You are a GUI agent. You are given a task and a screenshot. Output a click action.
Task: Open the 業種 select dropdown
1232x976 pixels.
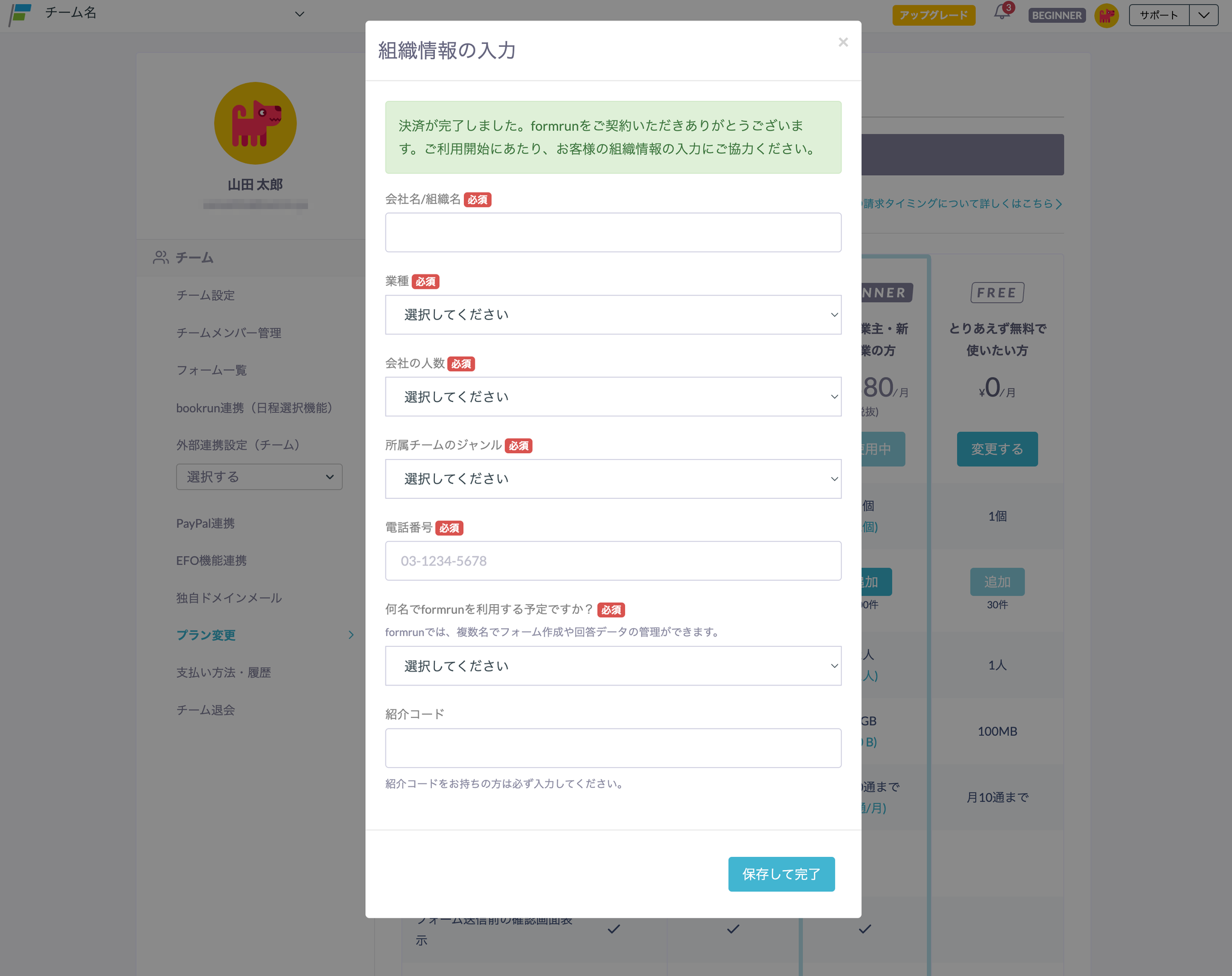[x=612, y=315]
